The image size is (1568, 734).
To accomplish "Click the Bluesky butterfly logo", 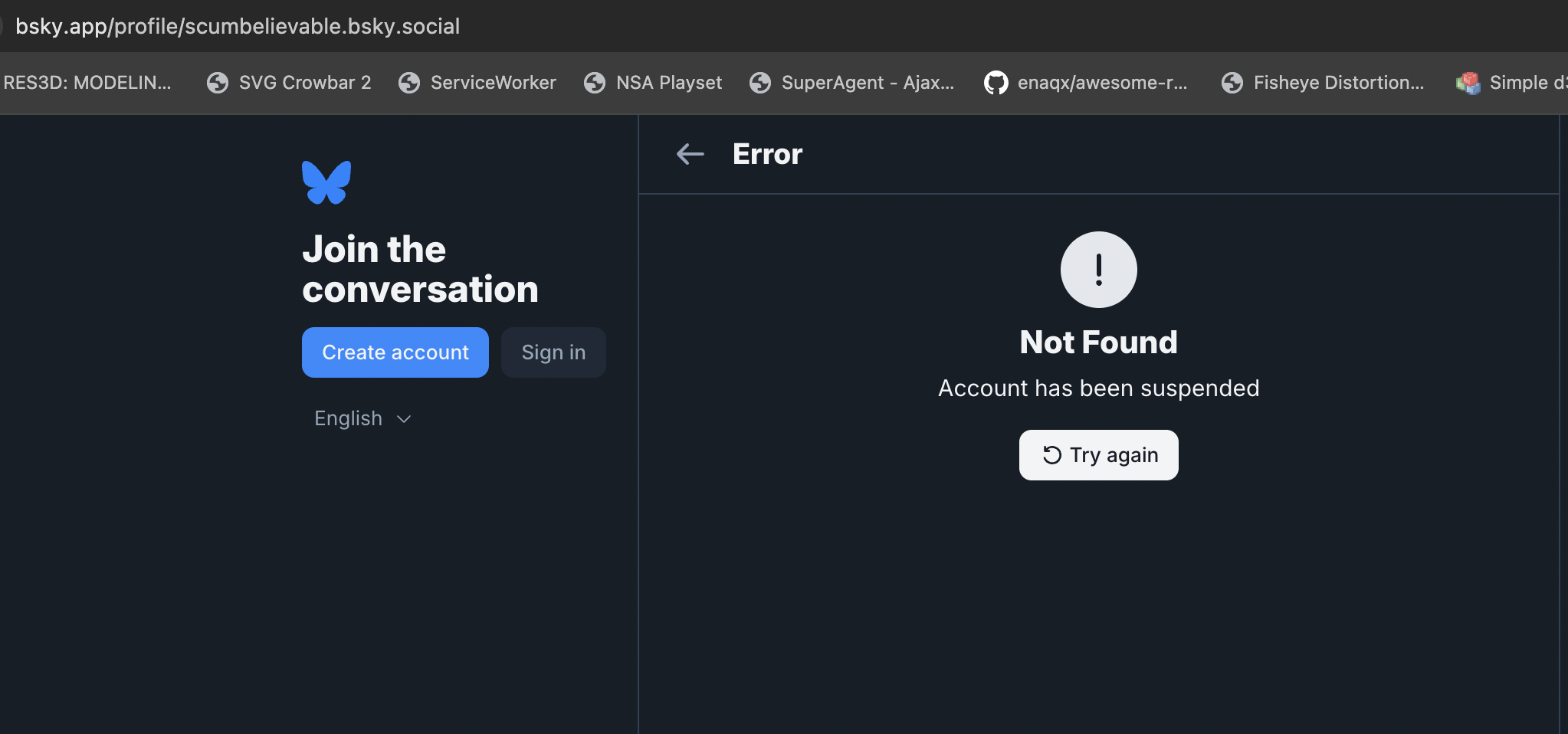I will tap(326, 182).
